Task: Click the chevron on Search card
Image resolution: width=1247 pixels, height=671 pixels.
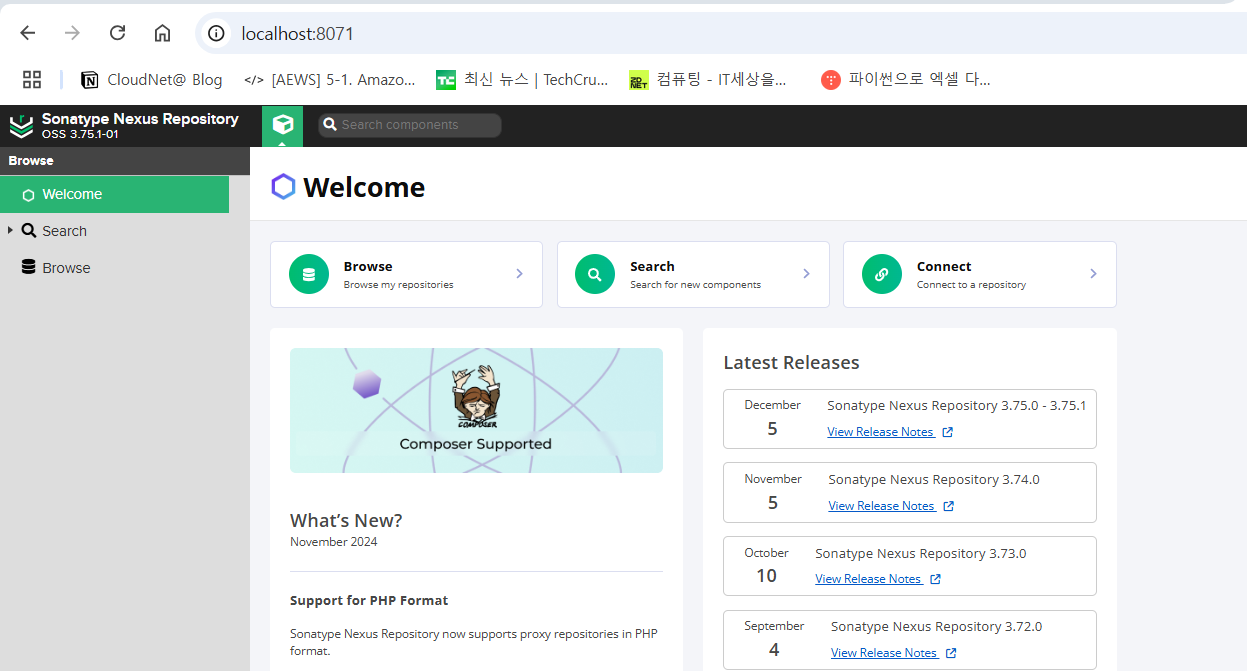Action: point(806,274)
